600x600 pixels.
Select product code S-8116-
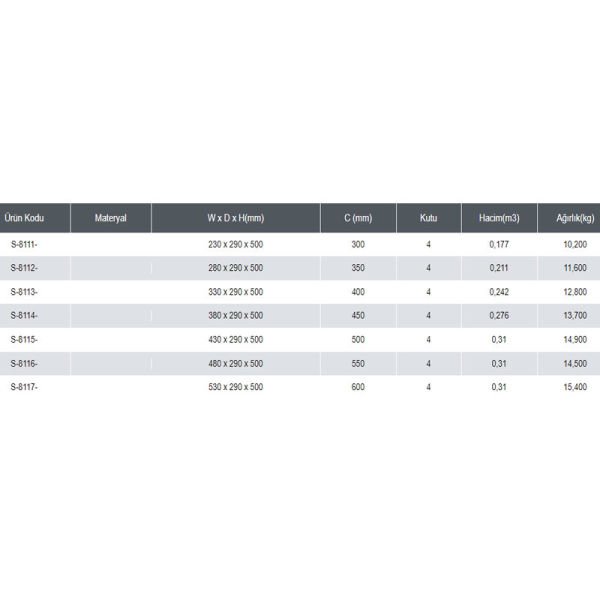[24, 364]
